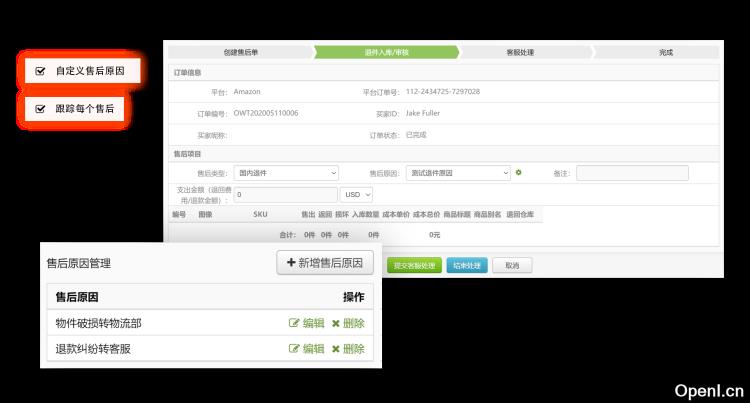Click the blue 结束处理 button
This screenshot has height=403, width=750.
point(467,265)
